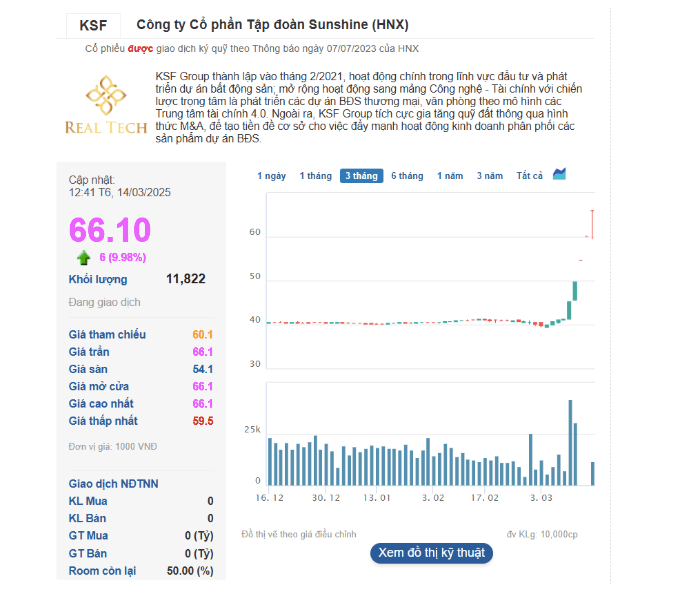Click the Giao dịch NĐTNN heading
This screenshot has width=688, height=589.
[x=113, y=484]
